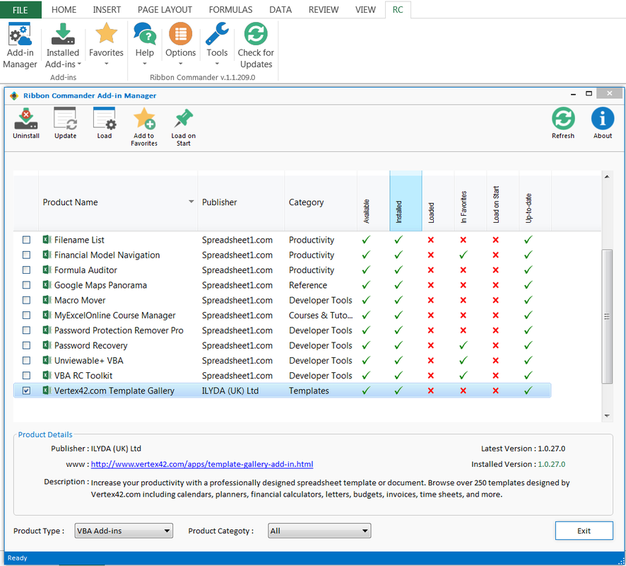Click the Exit button
Viewport: 626px width, 566px height.
(584, 530)
